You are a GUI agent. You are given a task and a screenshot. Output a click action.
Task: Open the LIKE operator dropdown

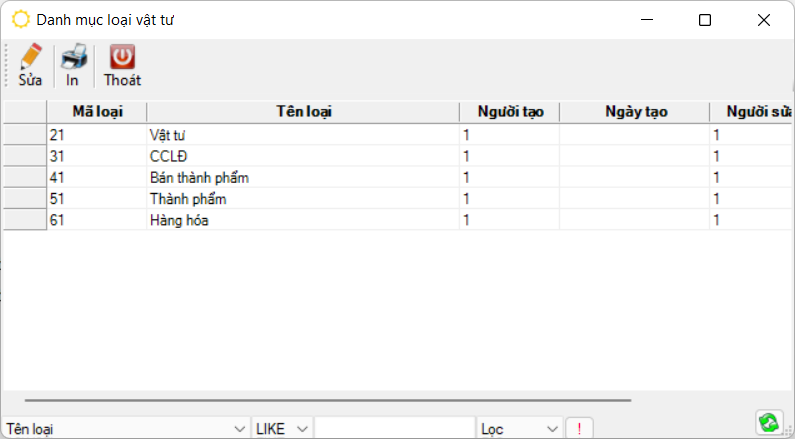302,429
